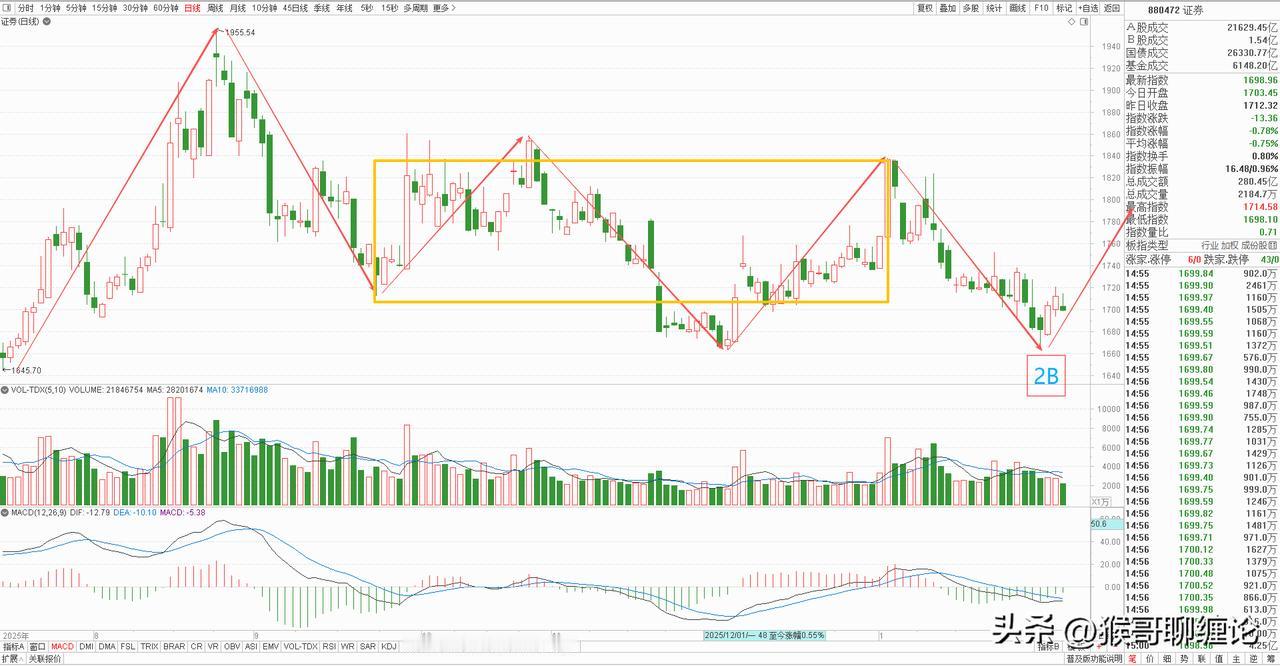Open 成份股圖 constituent stocks link
Screen dimensions: 1280x666
[1260, 245]
